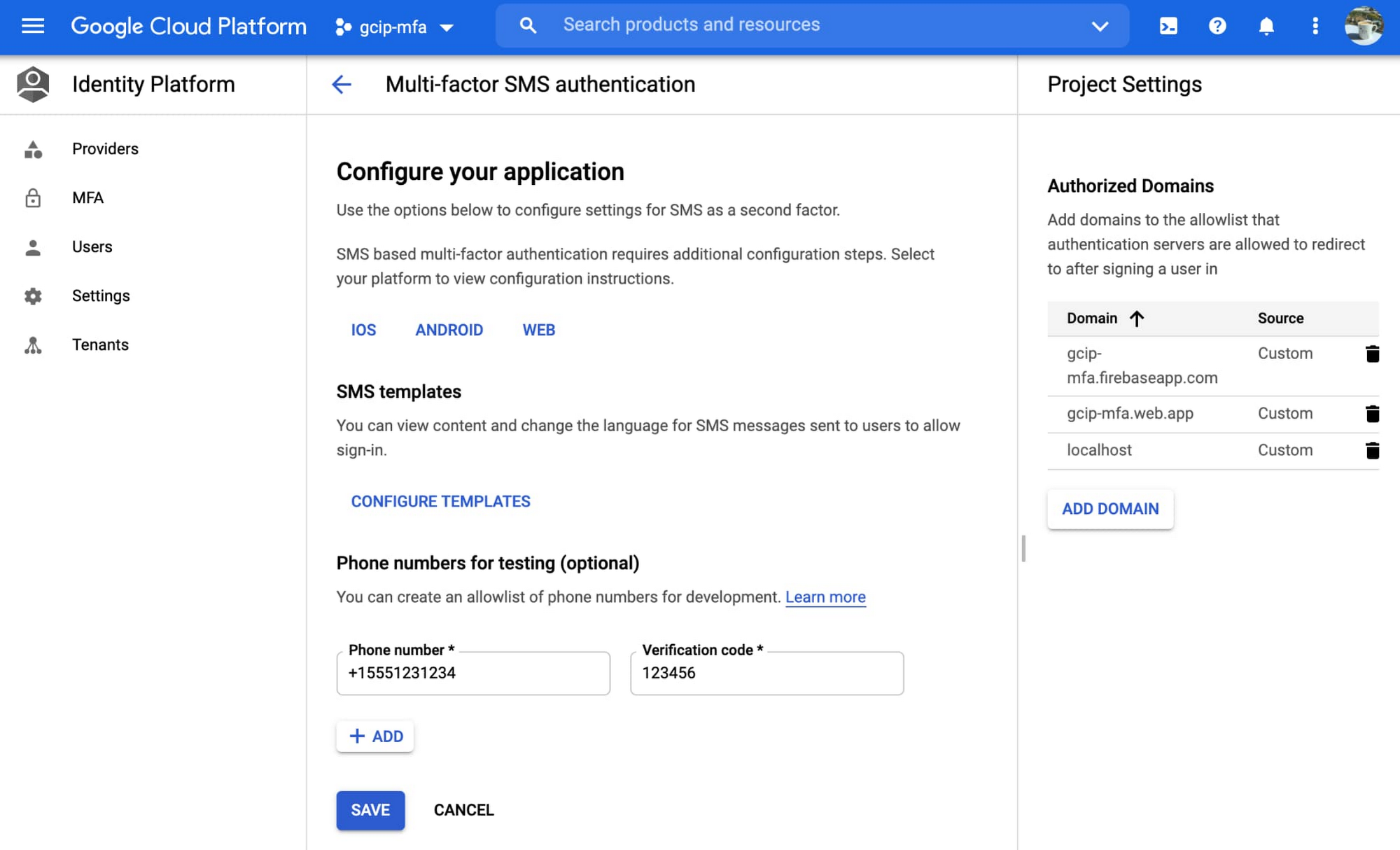The image size is (1400, 850).
Task: Click the Domain column sort arrow
Action: pyautogui.click(x=1137, y=318)
